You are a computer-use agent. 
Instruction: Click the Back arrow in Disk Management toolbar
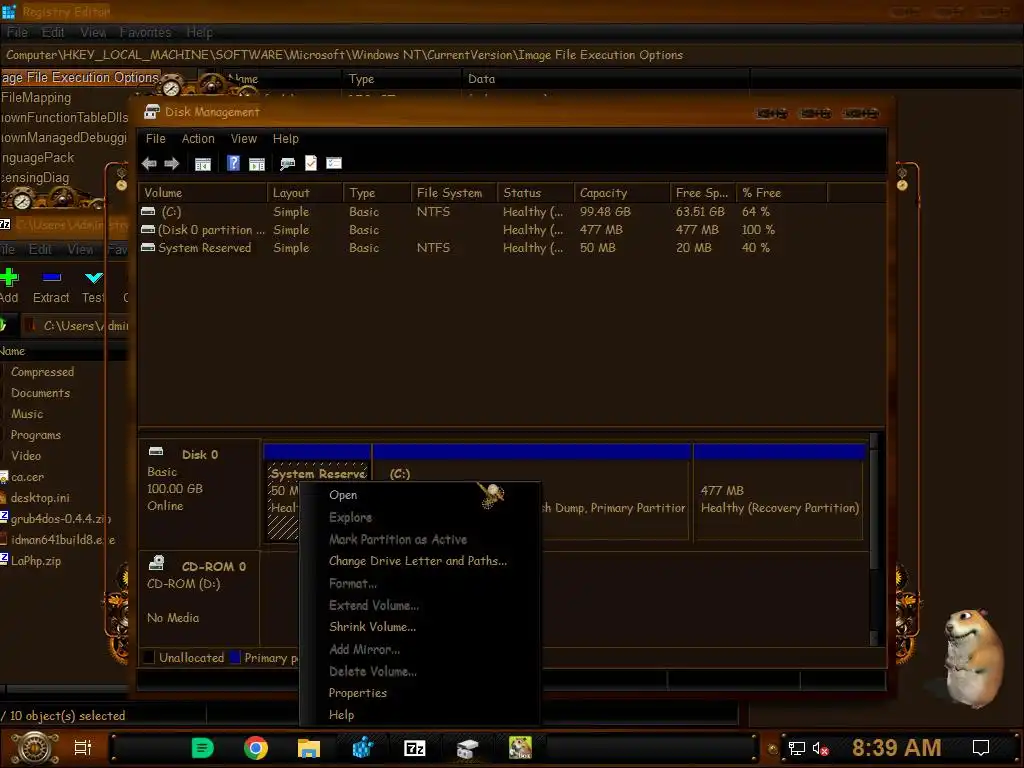point(149,163)
